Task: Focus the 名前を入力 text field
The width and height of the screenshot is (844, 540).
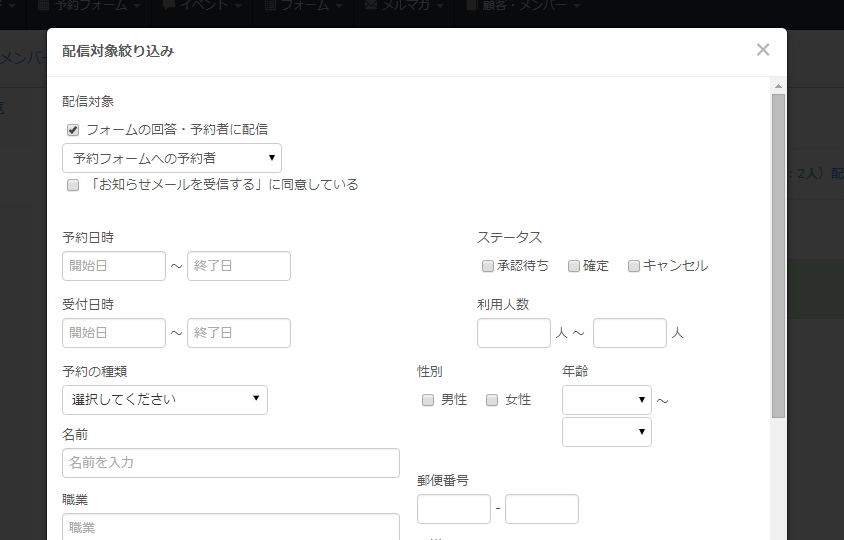Action: [231, 463]
